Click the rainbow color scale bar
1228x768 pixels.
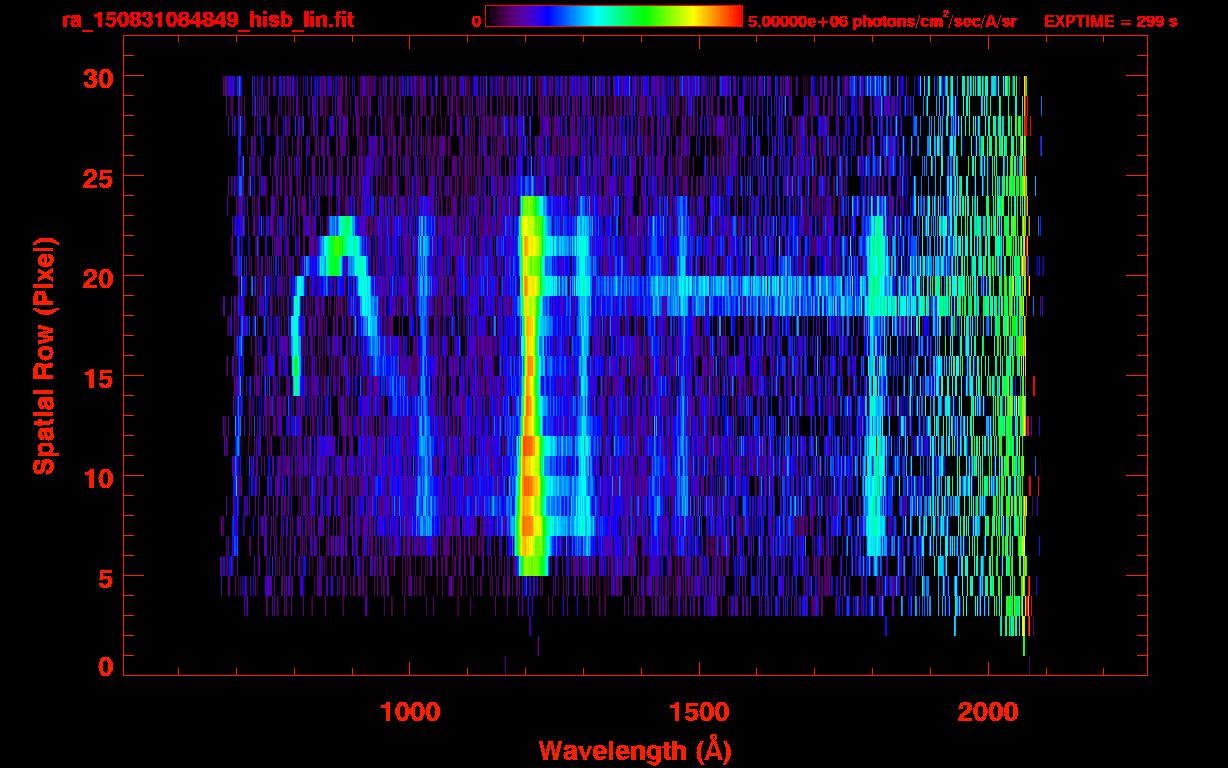point(614,16)
